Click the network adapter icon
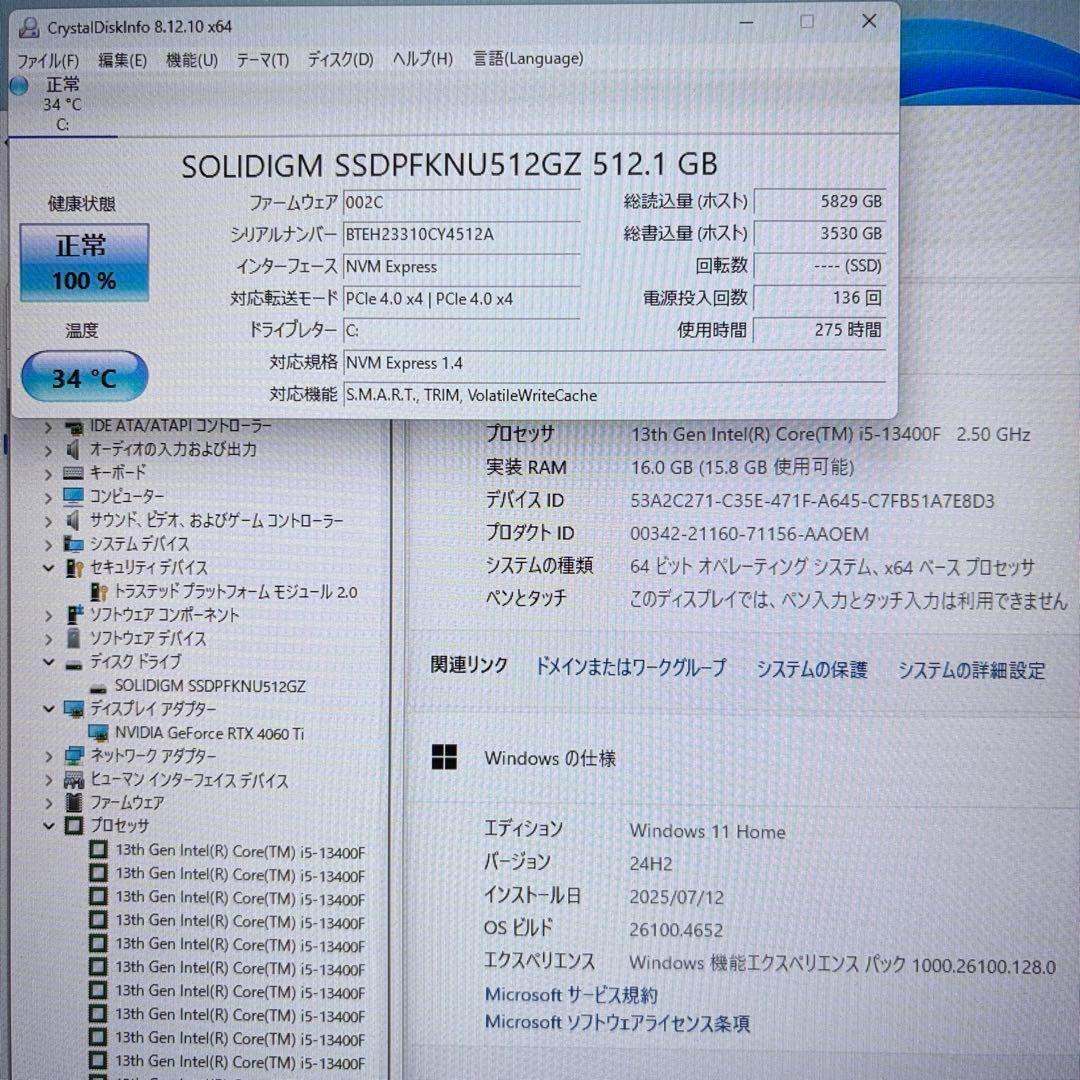The height and width of the screenshot is (1080, 1080). point(74,756)
